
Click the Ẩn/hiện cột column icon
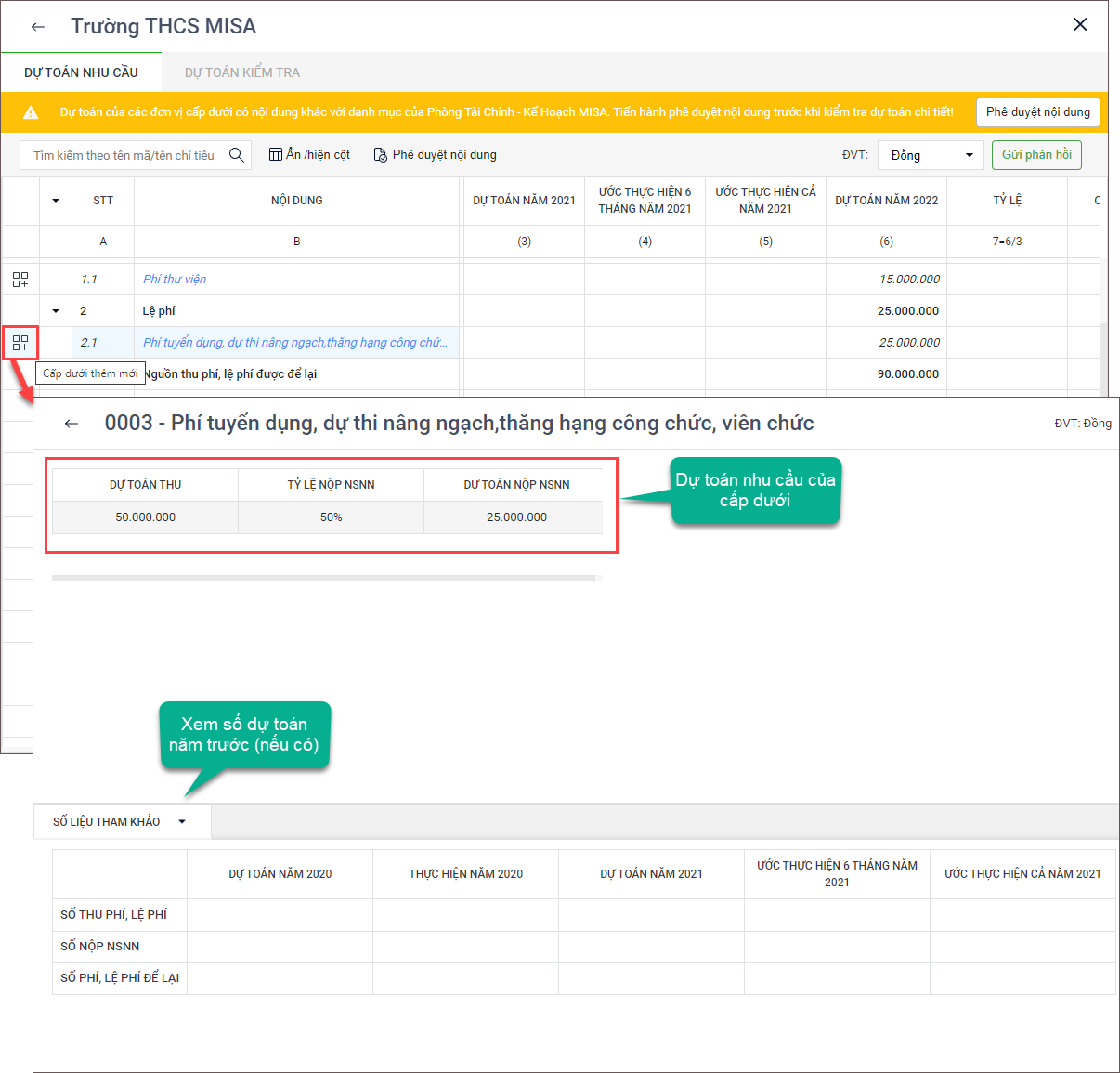[275, 154]
